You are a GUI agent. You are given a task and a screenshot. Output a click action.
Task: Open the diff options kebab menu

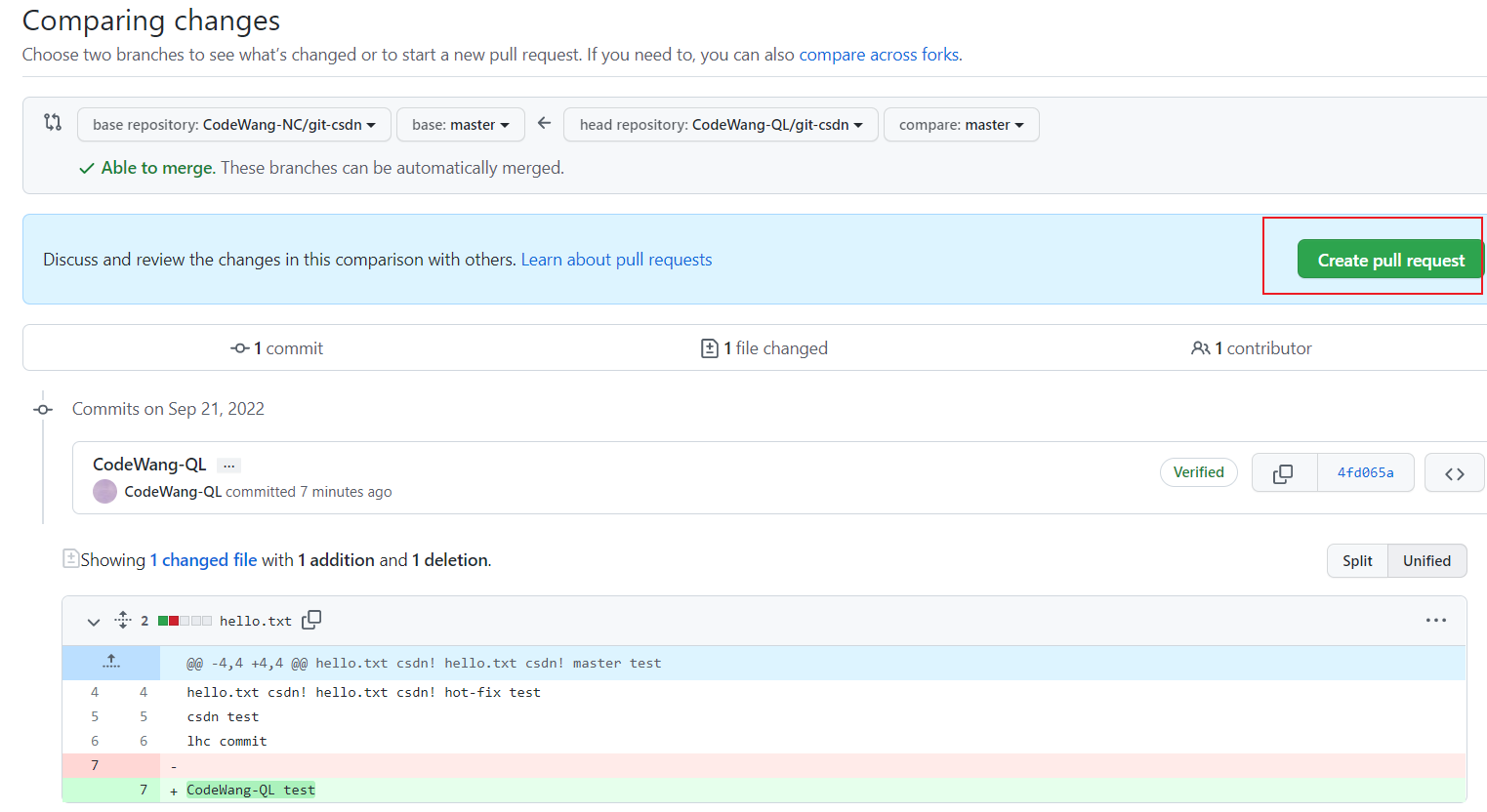click(1436, 620)
